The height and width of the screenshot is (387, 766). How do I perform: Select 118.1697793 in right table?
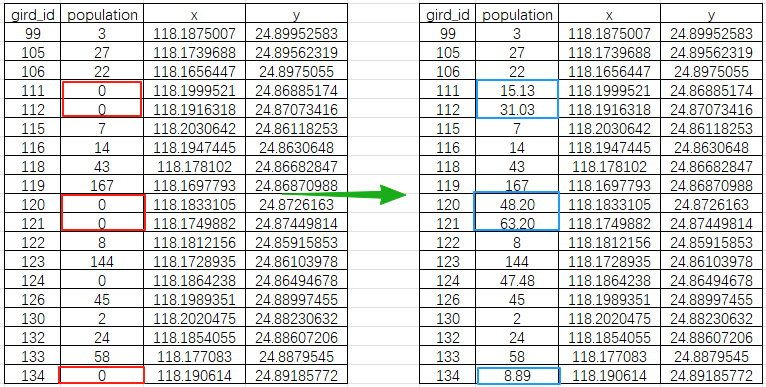click(609, 185)
